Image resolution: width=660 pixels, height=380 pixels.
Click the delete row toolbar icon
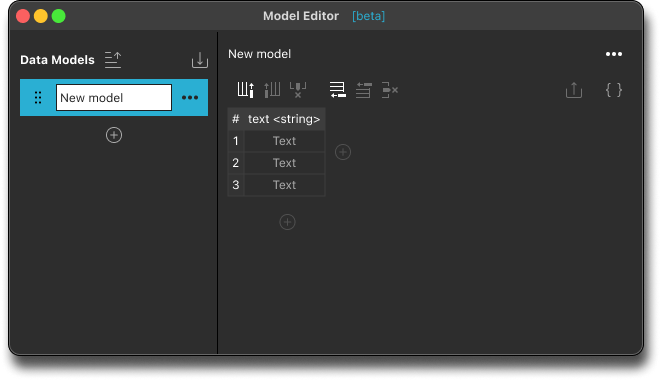390,90
